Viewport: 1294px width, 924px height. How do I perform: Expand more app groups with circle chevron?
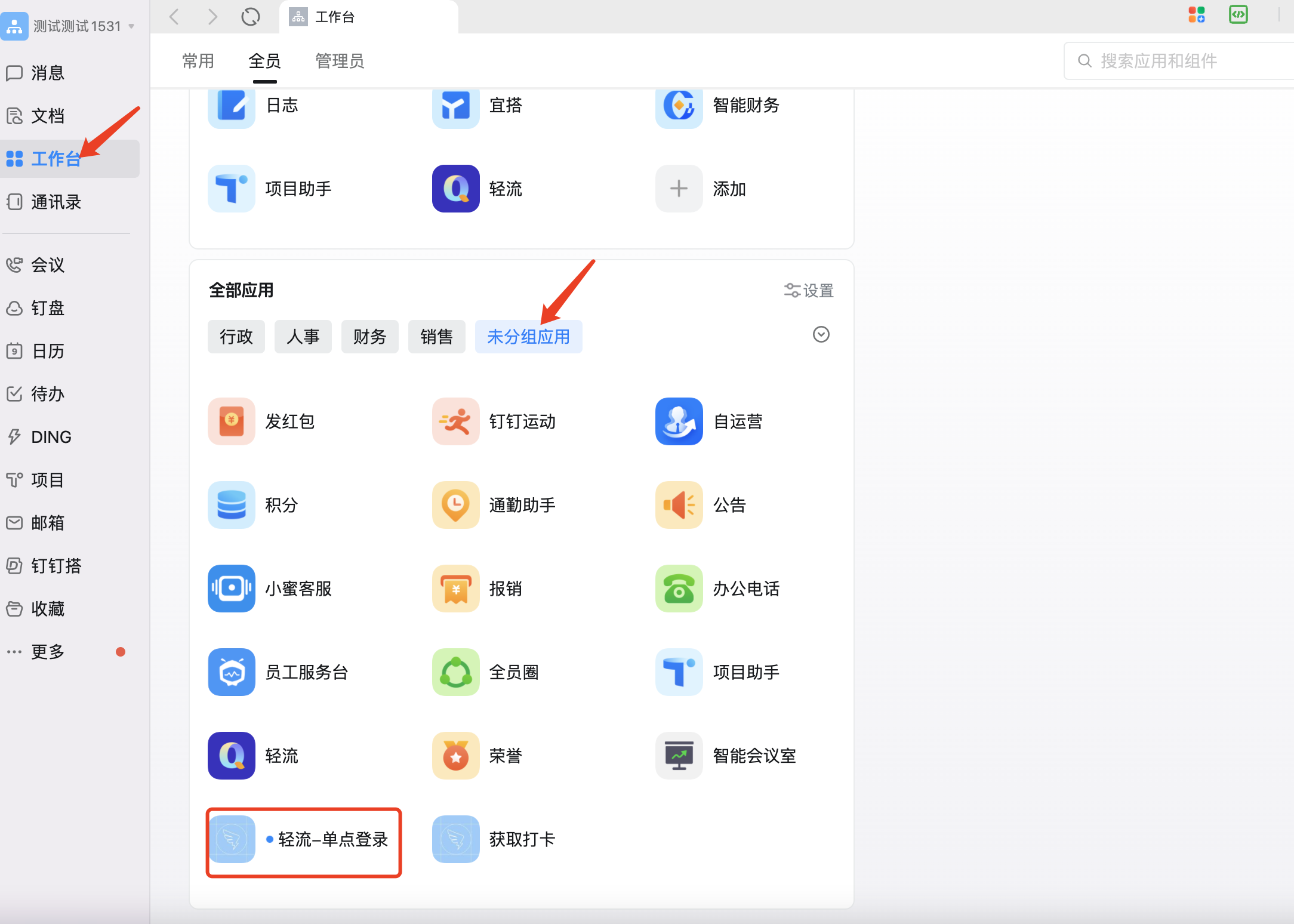click(821, 334)
